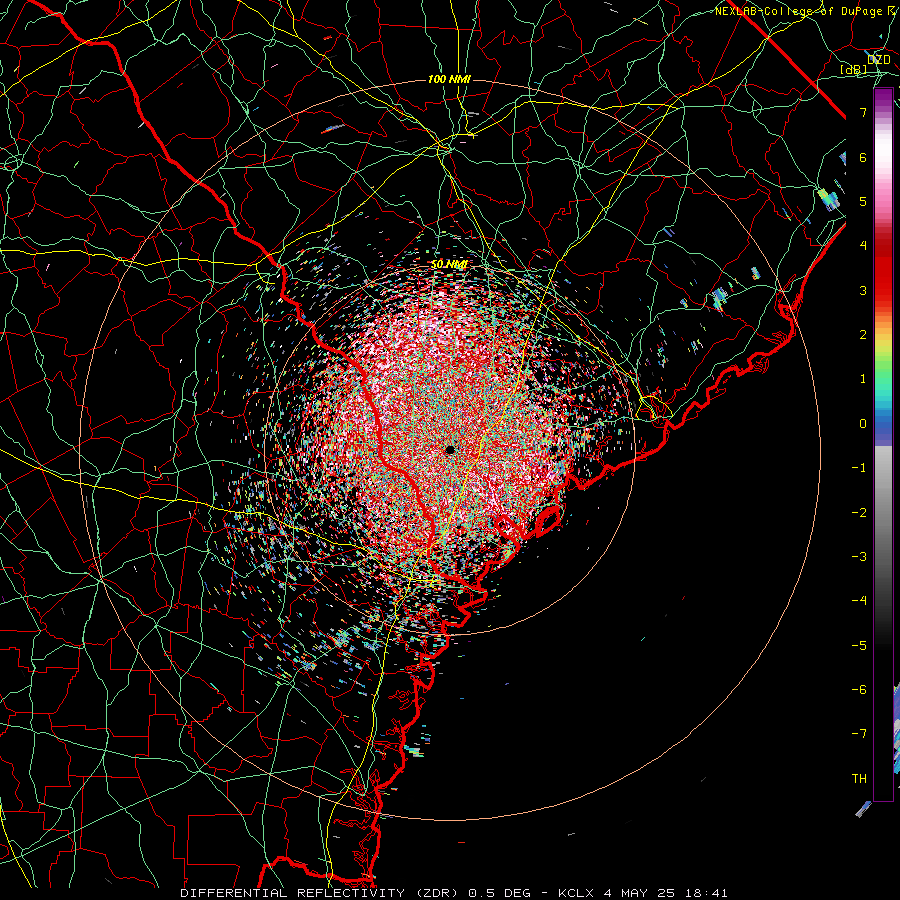This screenshot has height=900, width=900.
Task: Click the black radar site dot at center
Action: 451,449
